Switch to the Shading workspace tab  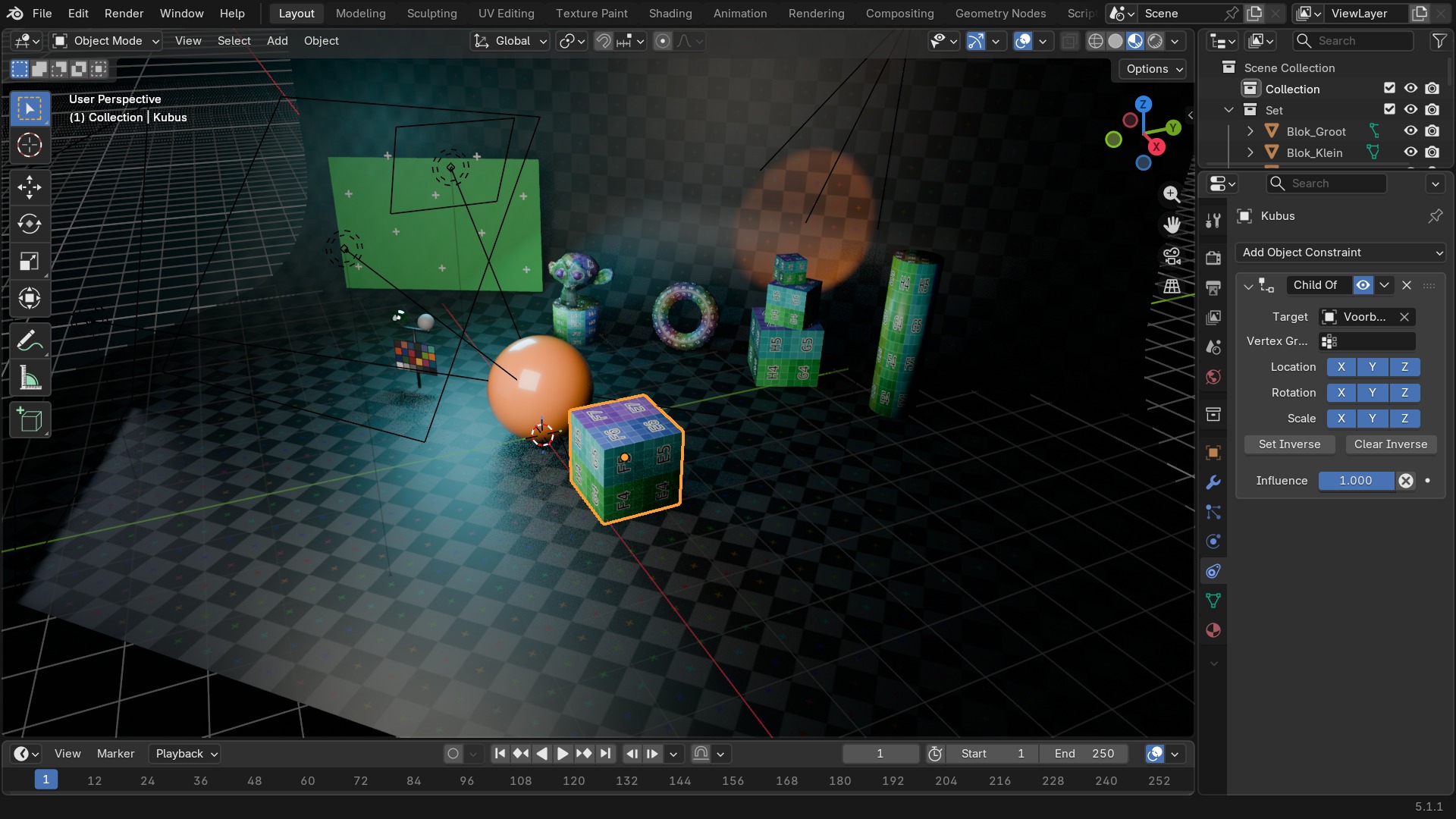click(x=670, y=14)
